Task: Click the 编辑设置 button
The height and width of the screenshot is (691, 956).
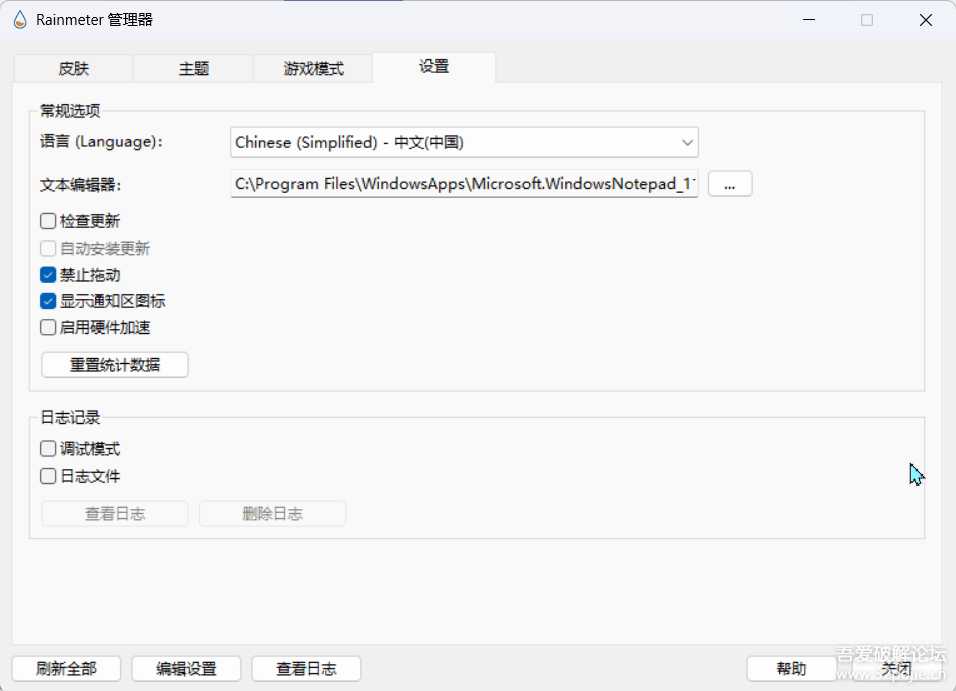Action: (x=186, y=668)
